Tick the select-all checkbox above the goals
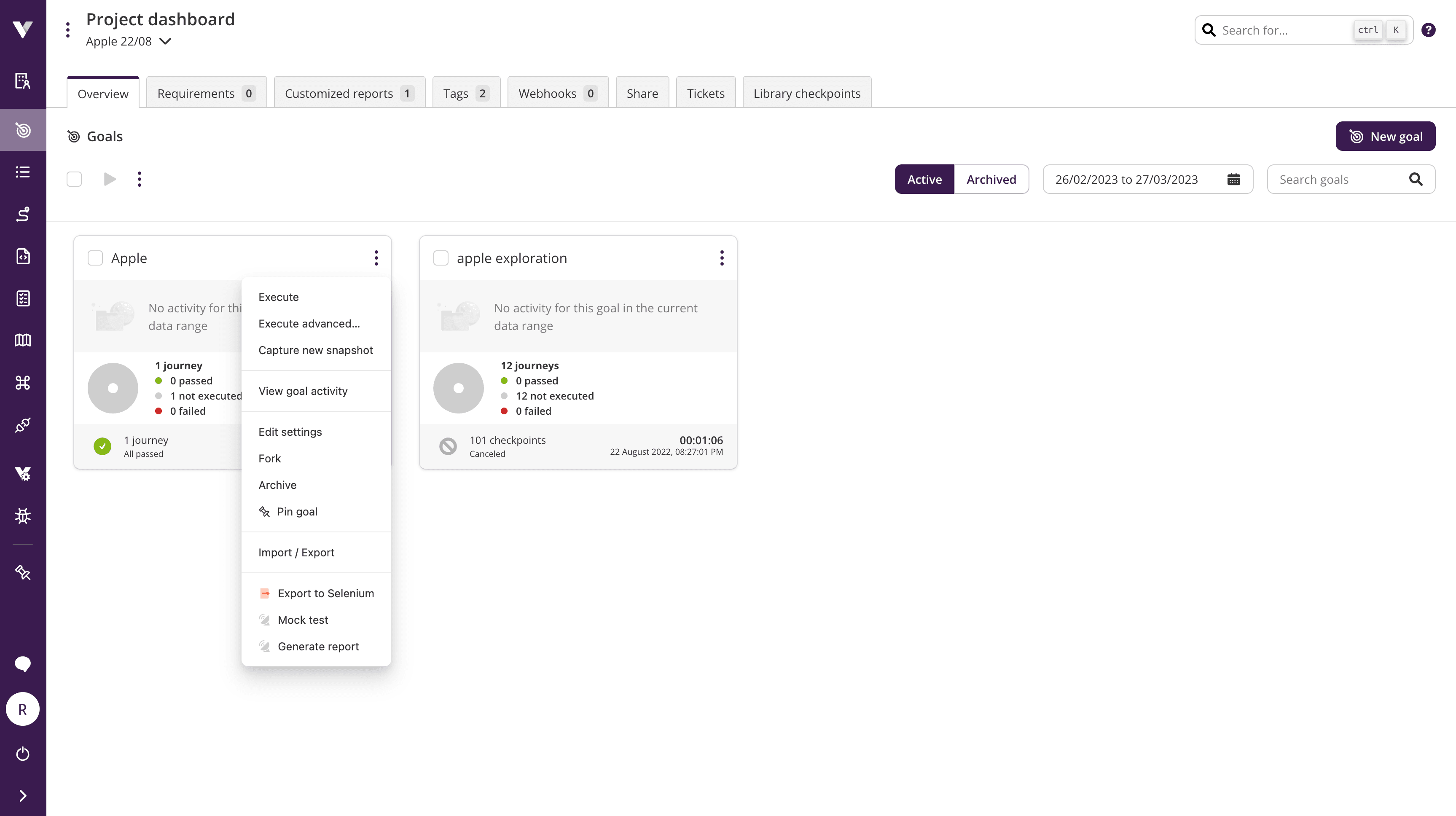This screenshot has height=816, width=1456. (73, 179)
